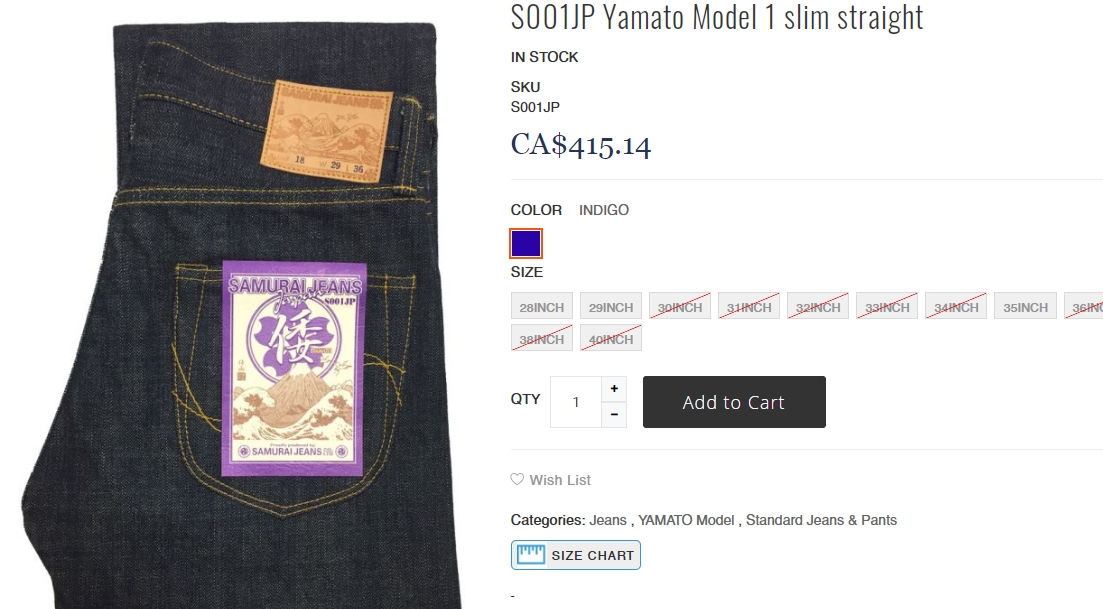Select the crossed-out 38INCH size
The width and height of the screenshot is (1103, 609).
pyautogui.click(x=542, y=338)
